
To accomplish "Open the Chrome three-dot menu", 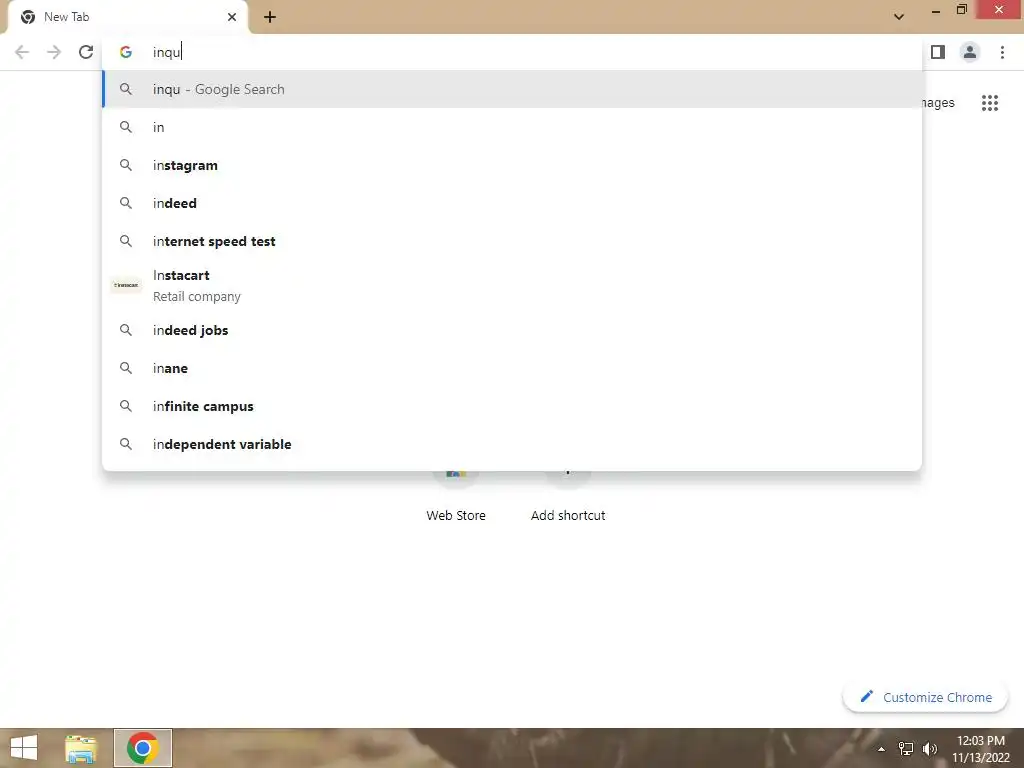I will point(1002,52).
